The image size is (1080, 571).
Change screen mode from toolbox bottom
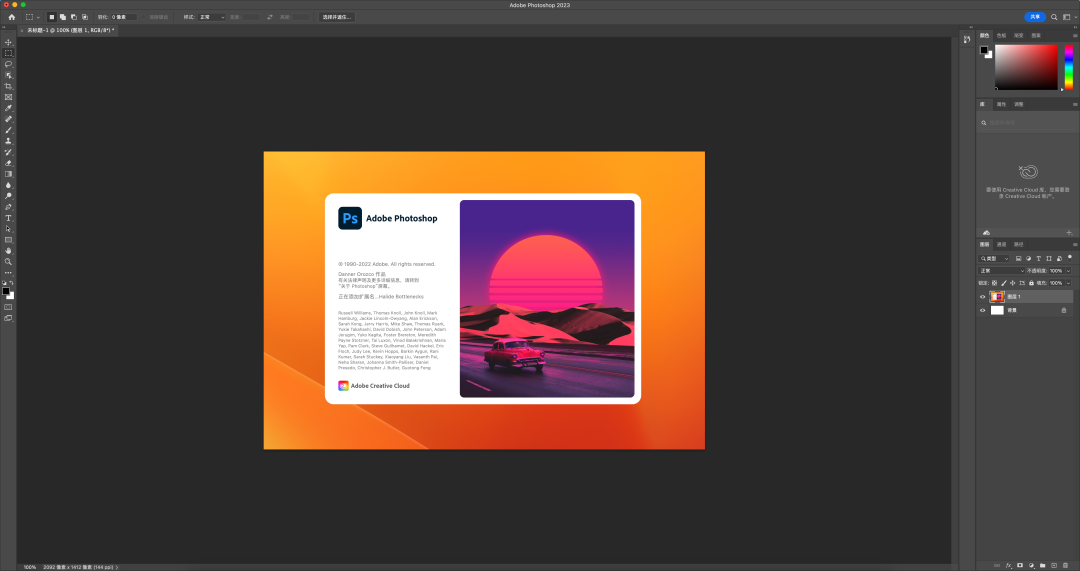pos(8,318)
